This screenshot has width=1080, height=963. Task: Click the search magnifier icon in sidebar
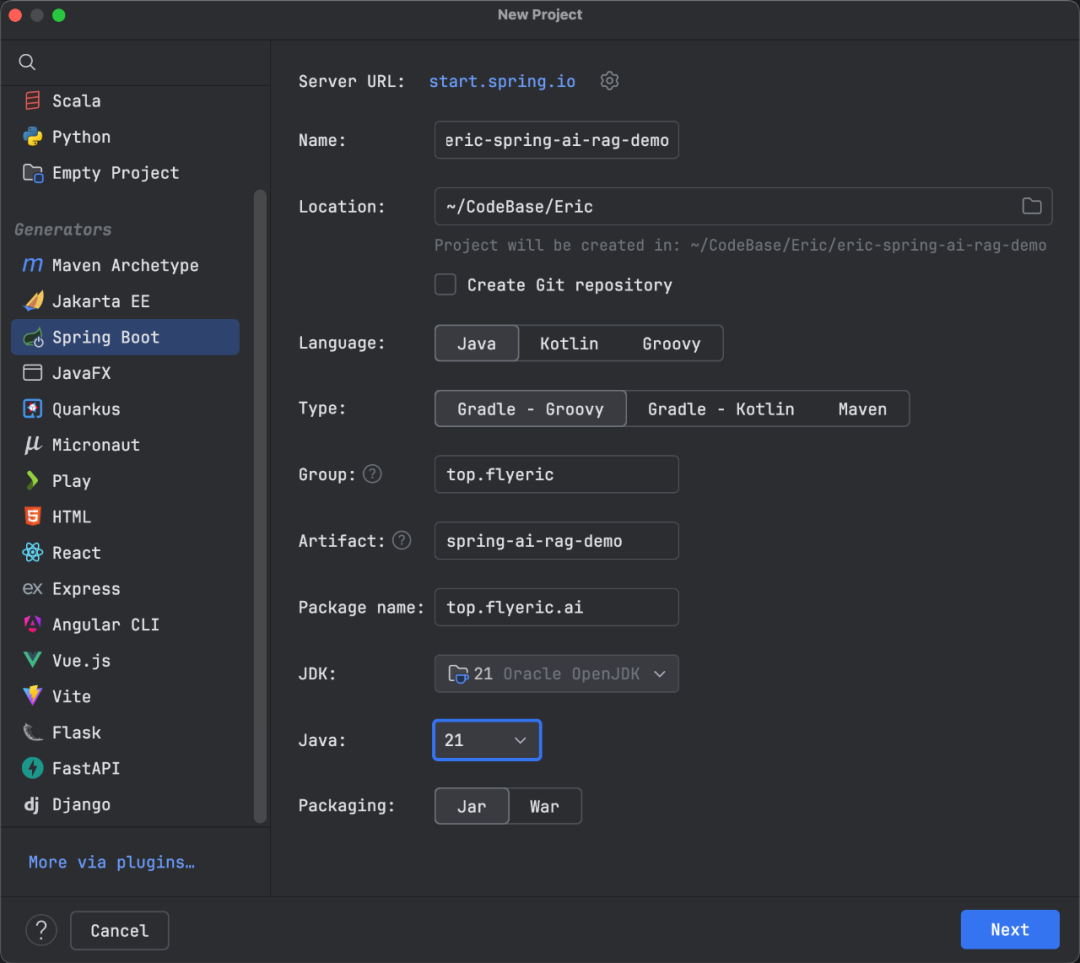click(27, 62)
